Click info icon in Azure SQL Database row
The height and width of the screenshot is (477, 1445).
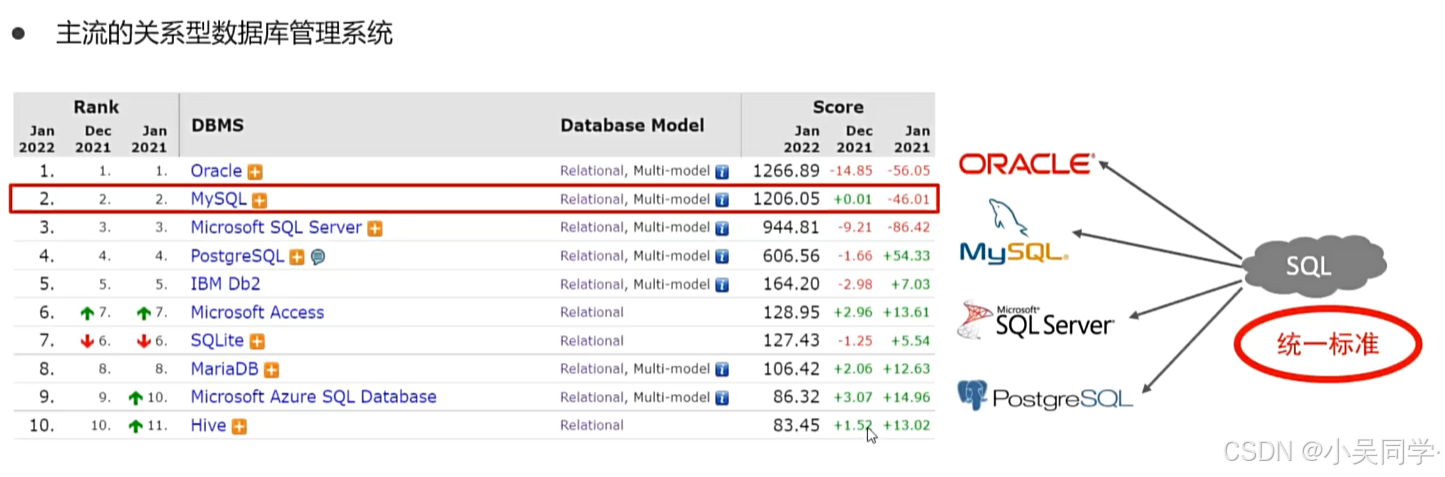tap(721, 398)
